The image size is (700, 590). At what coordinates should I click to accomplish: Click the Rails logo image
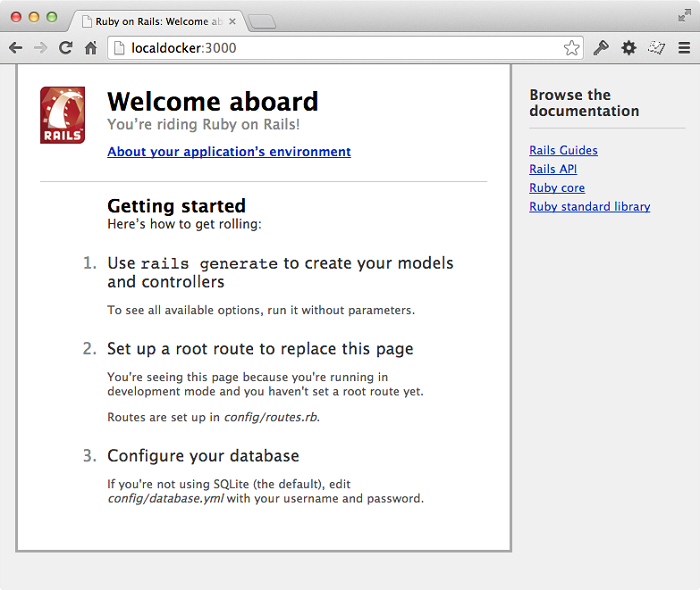(x=62, y=115)
